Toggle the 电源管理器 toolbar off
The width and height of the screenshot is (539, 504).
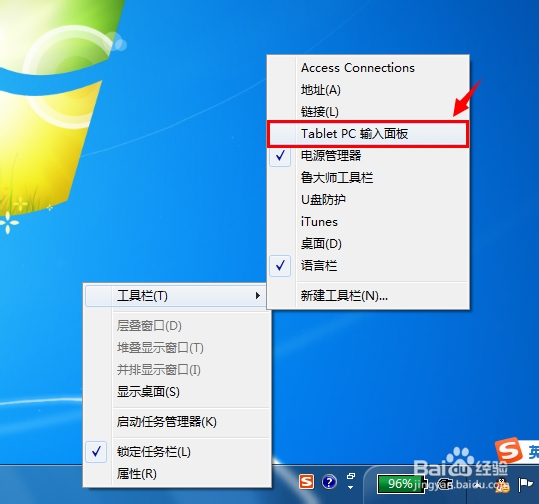[x=368, y=156]
